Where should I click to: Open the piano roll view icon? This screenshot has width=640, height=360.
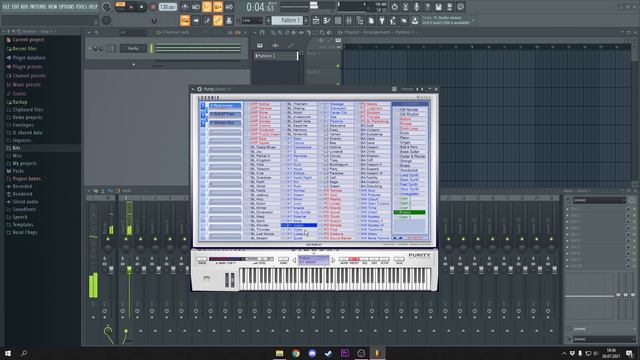point(327,20)
